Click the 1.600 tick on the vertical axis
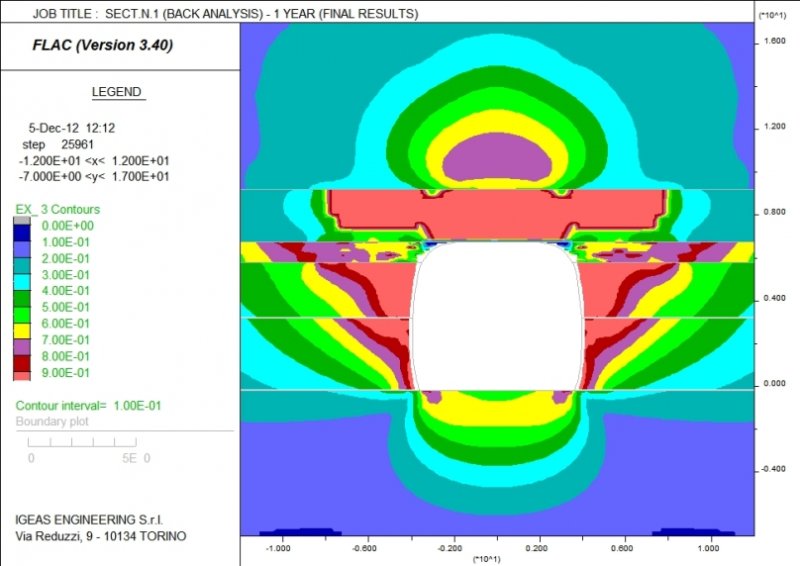This screenshot has height=566, width=800. tap(774, 41)
